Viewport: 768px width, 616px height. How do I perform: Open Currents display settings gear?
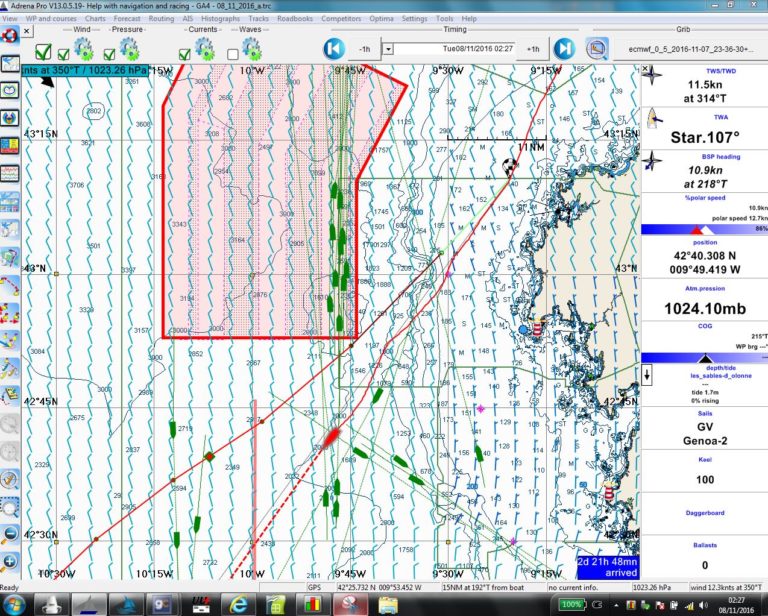[204, 49]
